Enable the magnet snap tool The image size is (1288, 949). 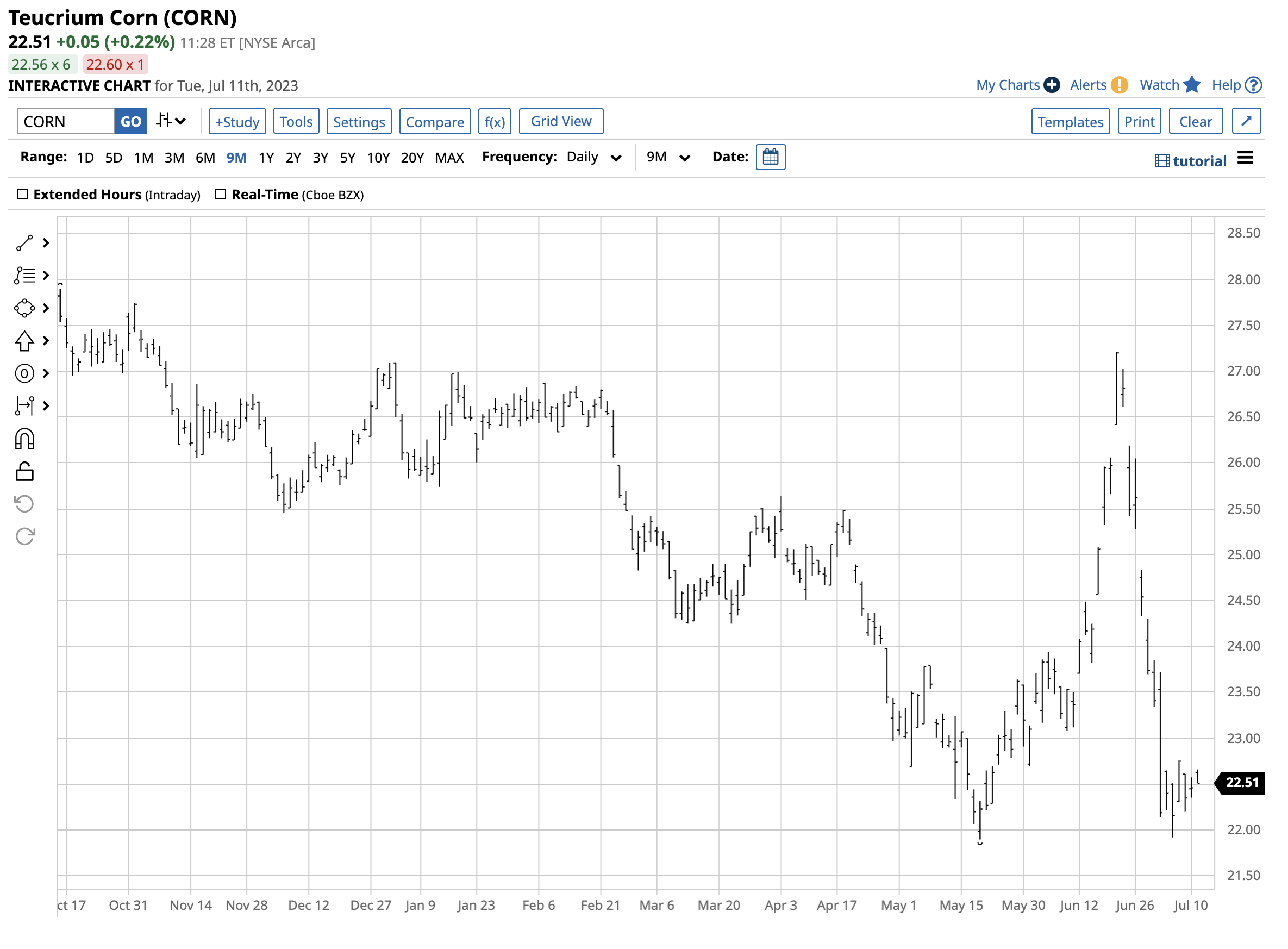click(x=24, y=439)
